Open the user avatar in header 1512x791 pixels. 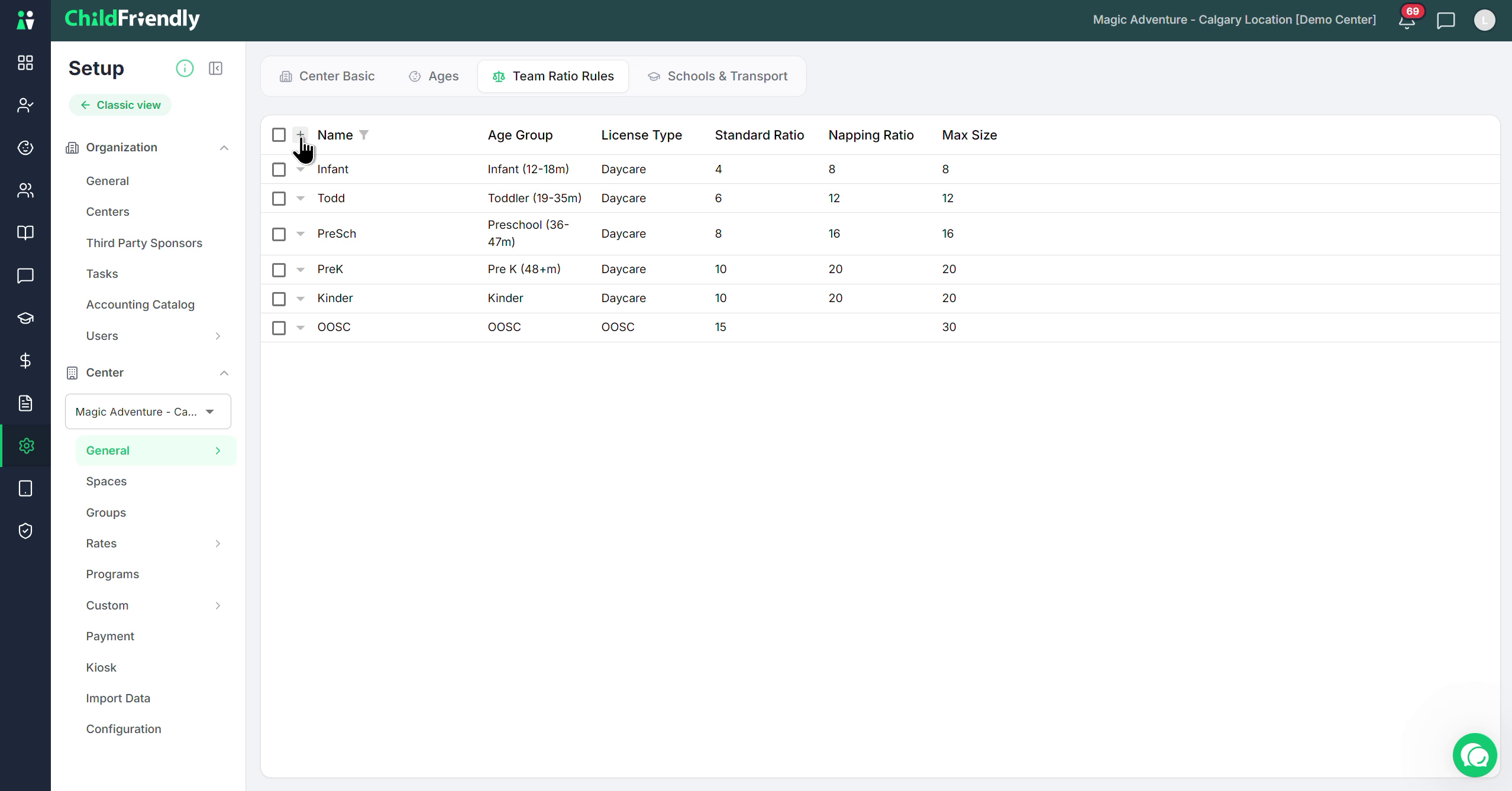1484,21
